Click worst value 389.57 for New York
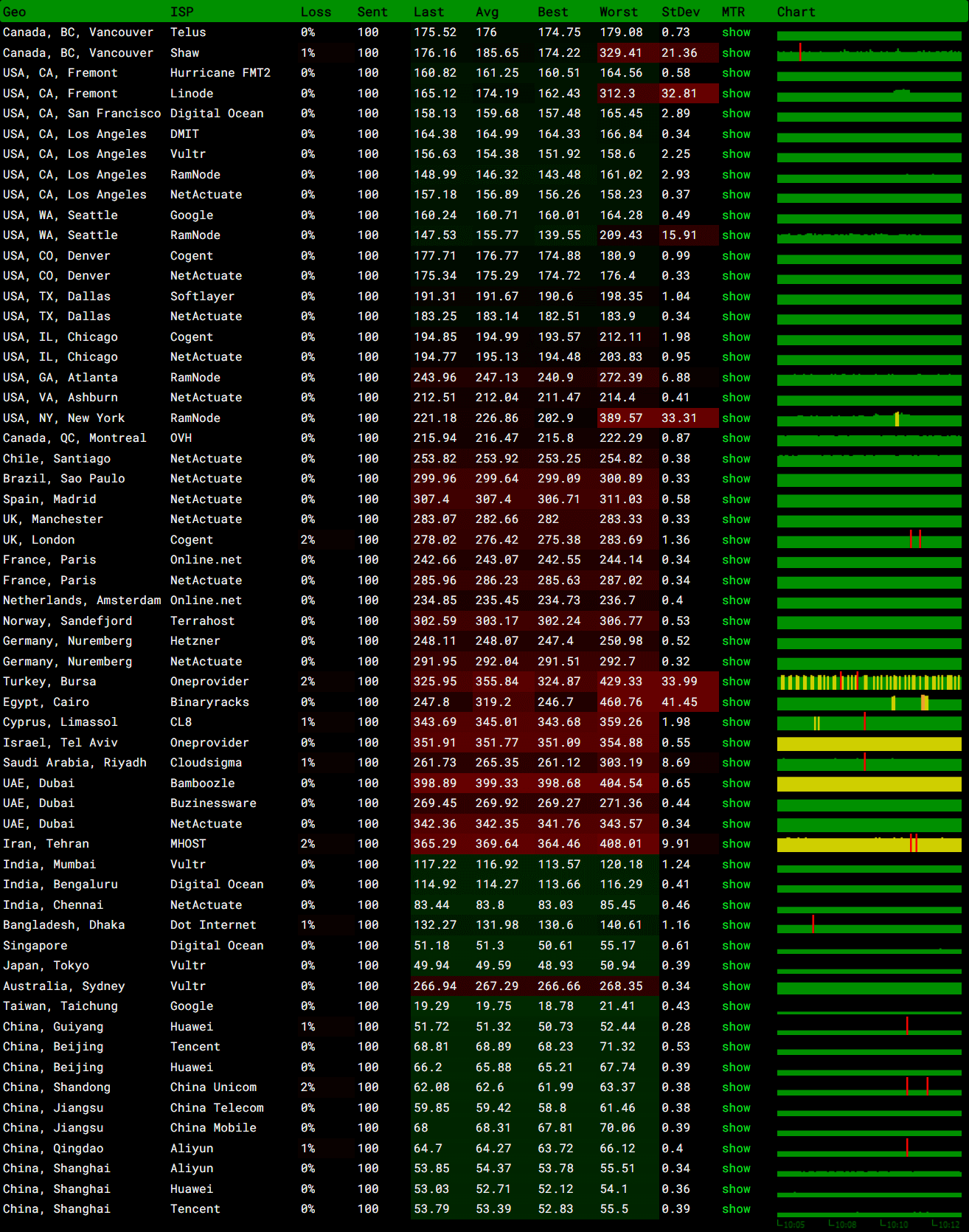Screen dimensions: 969x1232 (621, 418)
